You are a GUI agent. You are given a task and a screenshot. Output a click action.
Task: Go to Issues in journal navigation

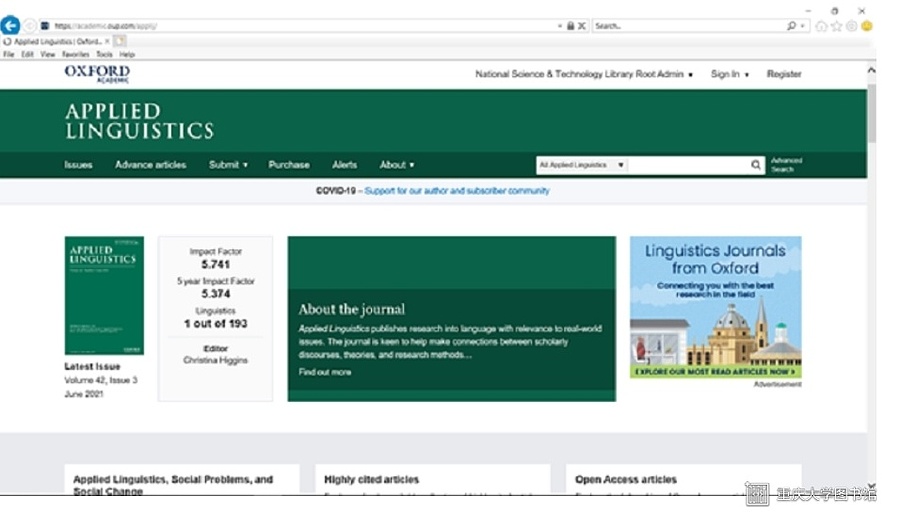(78, 165)
